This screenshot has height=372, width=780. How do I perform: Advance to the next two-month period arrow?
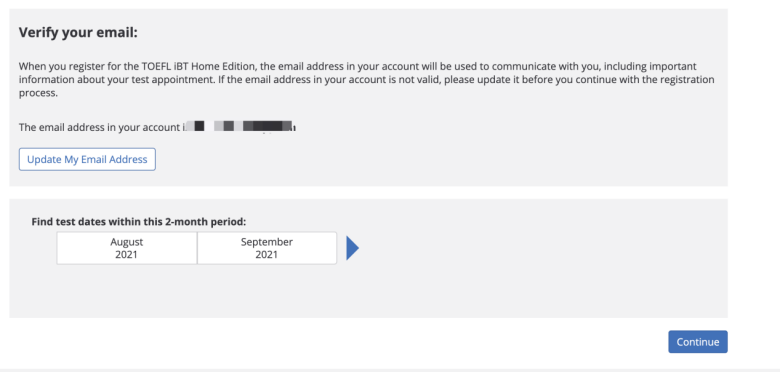tap(353, 248)
